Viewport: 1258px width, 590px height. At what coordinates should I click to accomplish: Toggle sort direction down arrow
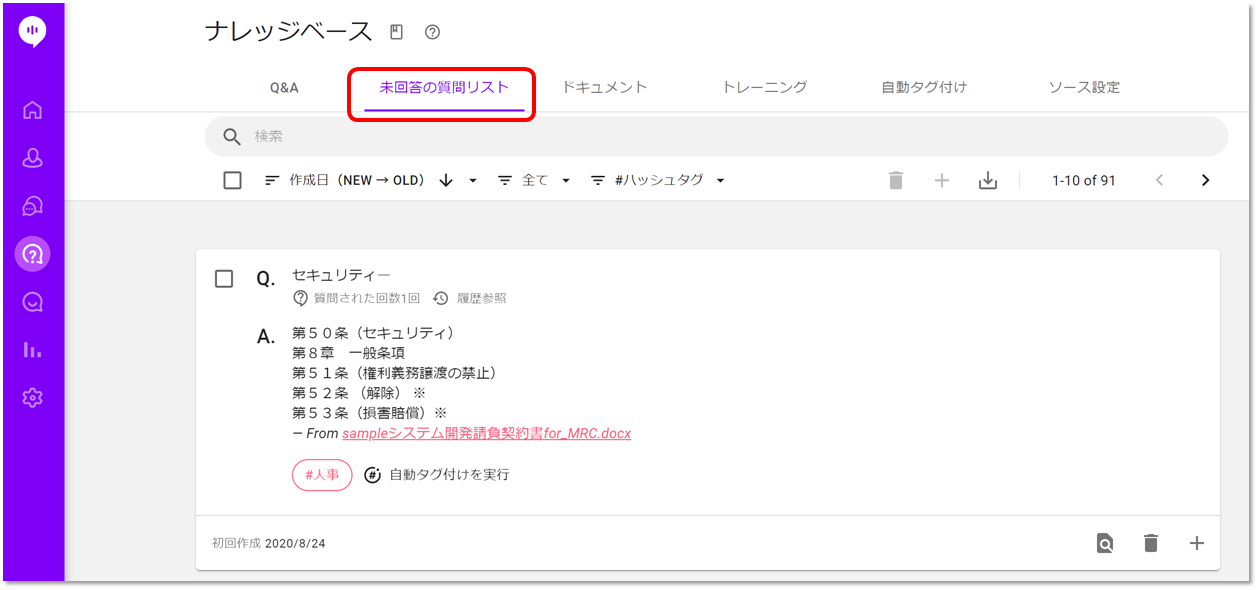pyautogui.click(x=446, y=181)
